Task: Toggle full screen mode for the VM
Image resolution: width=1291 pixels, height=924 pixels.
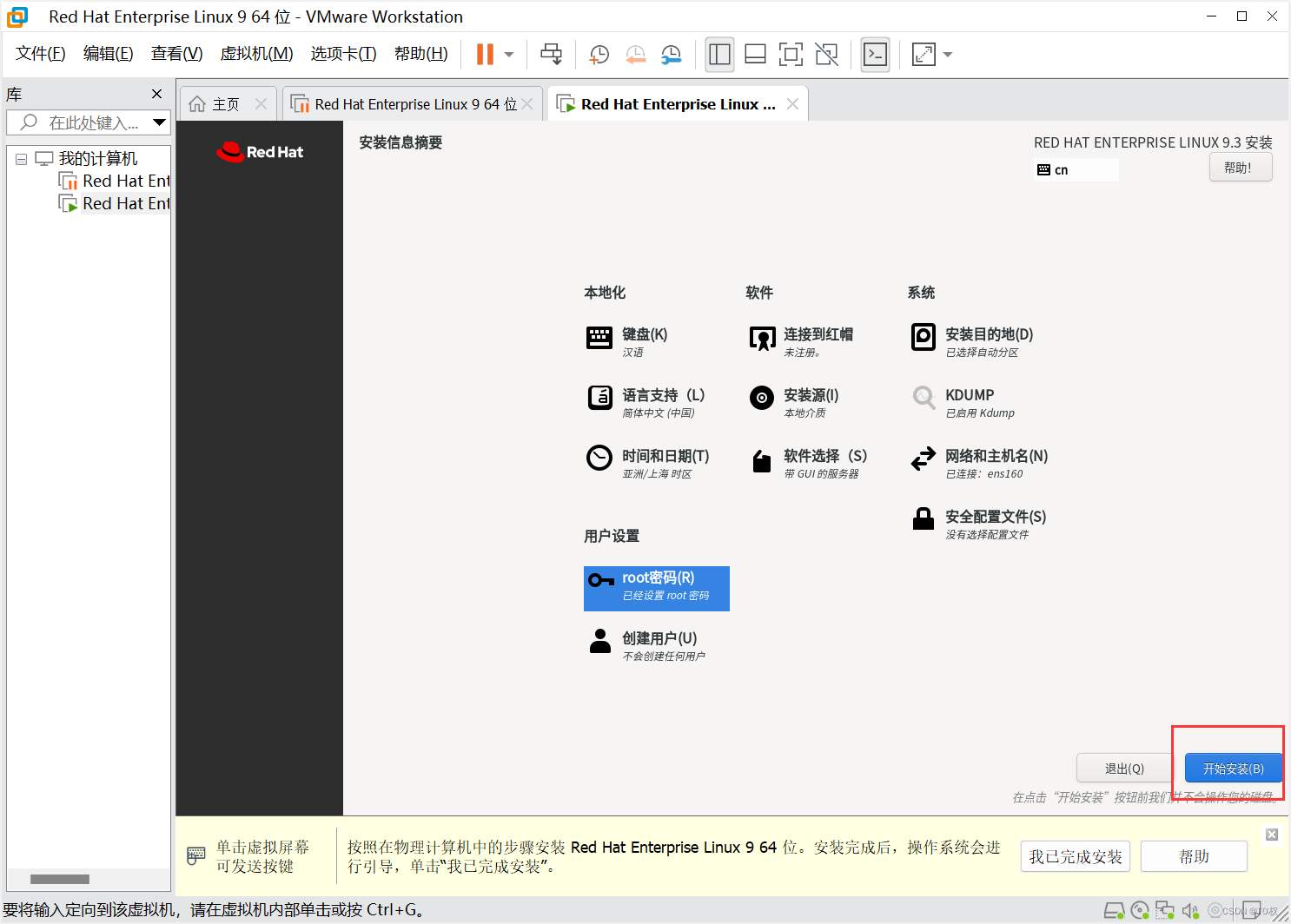Action: coord(791,54)
